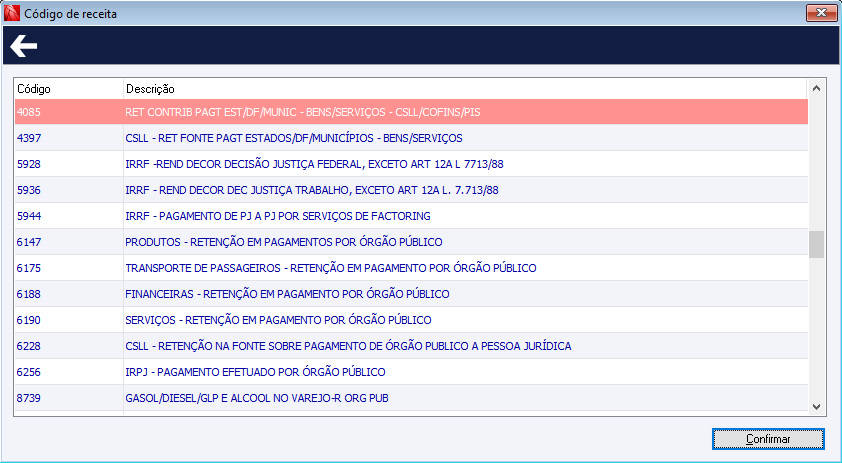The image size is (842, 463).
Task: Select FINANCEIRAS - RETENÇÃO EM PAGAMENTO description
Action: click(x=287, y=294)
